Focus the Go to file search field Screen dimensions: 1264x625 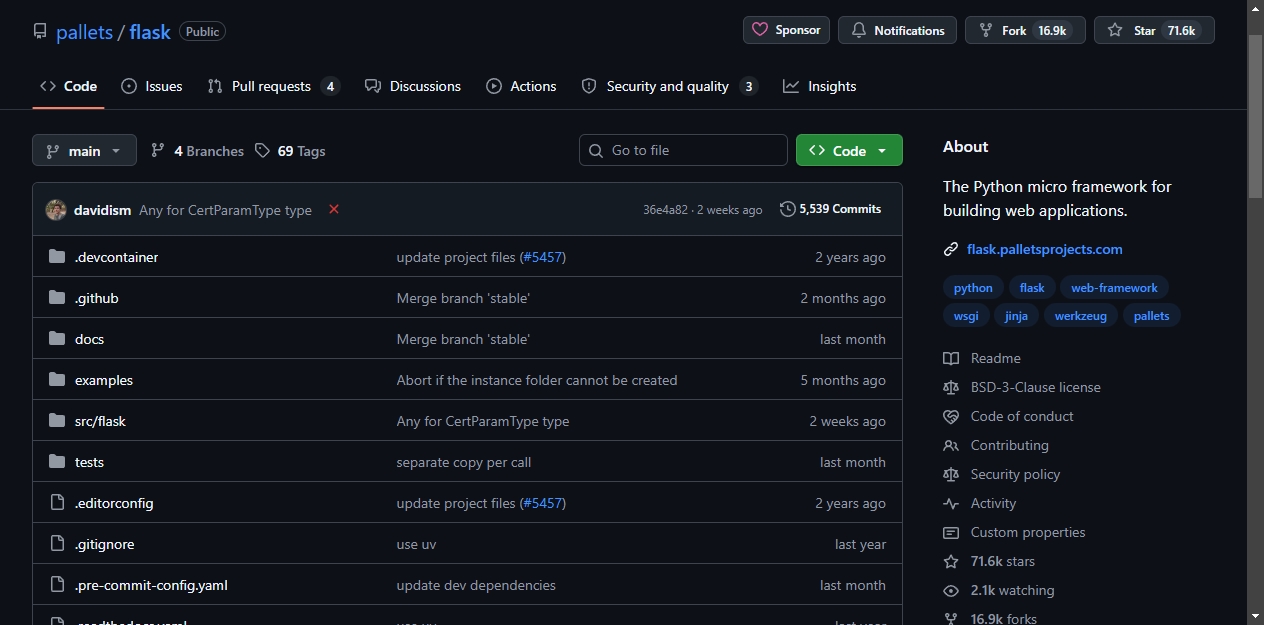coord(683,150)
